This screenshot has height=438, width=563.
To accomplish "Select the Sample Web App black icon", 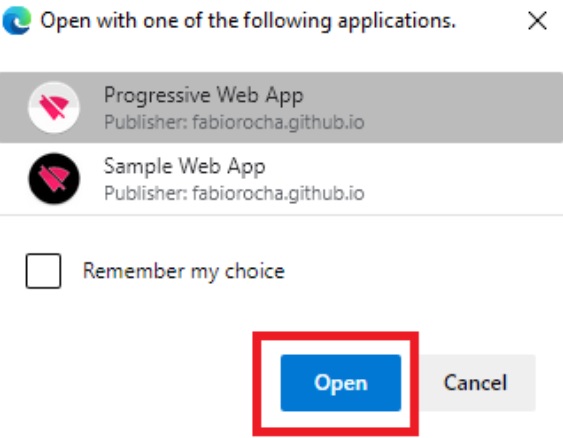I will click(54, 178).
